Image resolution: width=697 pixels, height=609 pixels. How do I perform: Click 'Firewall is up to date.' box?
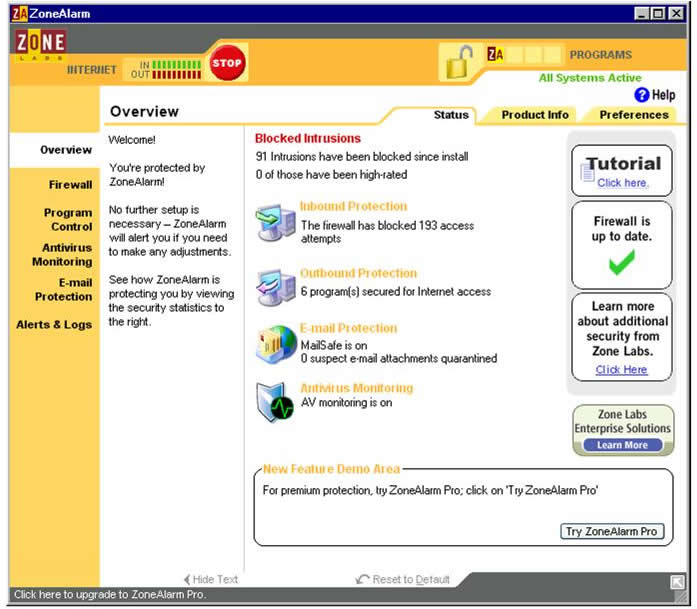tap(621, 245)
